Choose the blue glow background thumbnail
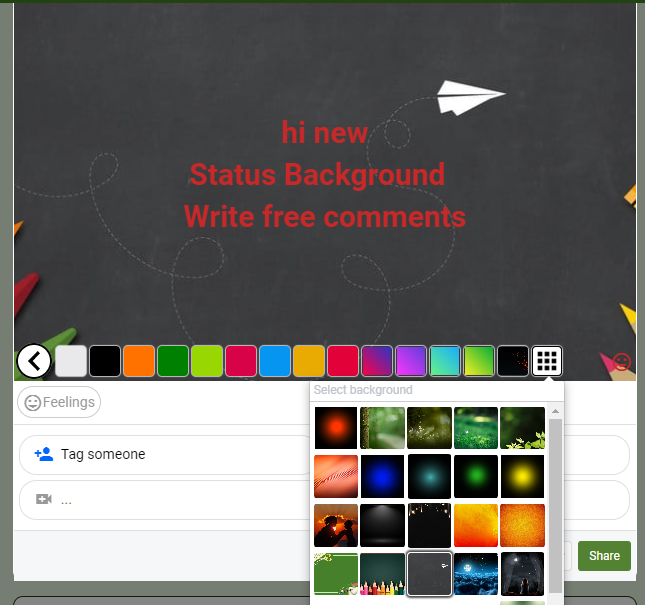Screen dimensions: 645x605 click(383, 476)
